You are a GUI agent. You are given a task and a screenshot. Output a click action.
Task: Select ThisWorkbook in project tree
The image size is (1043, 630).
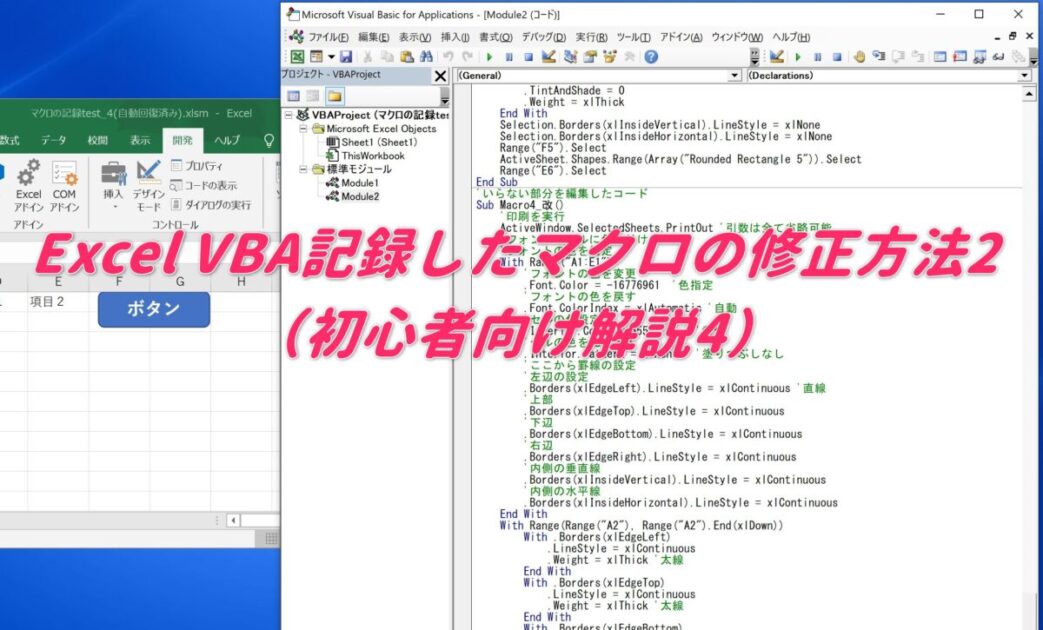365,156
